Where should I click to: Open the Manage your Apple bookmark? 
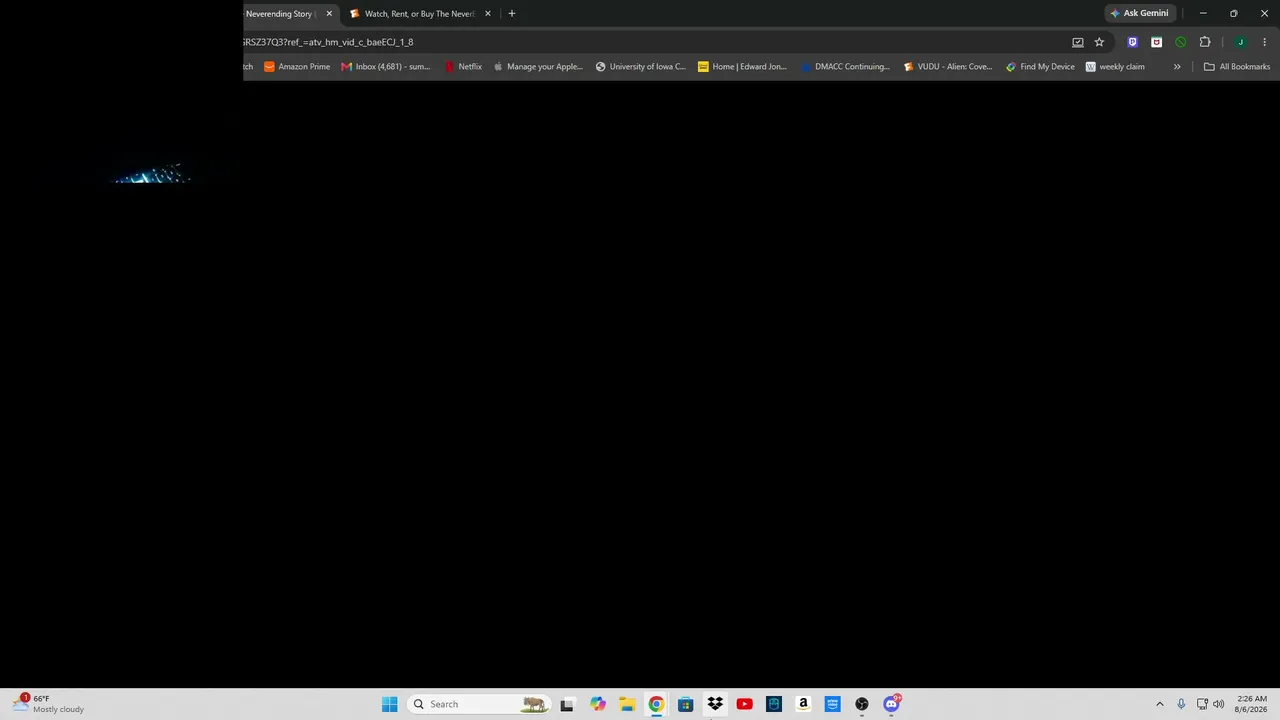point(538,67)
